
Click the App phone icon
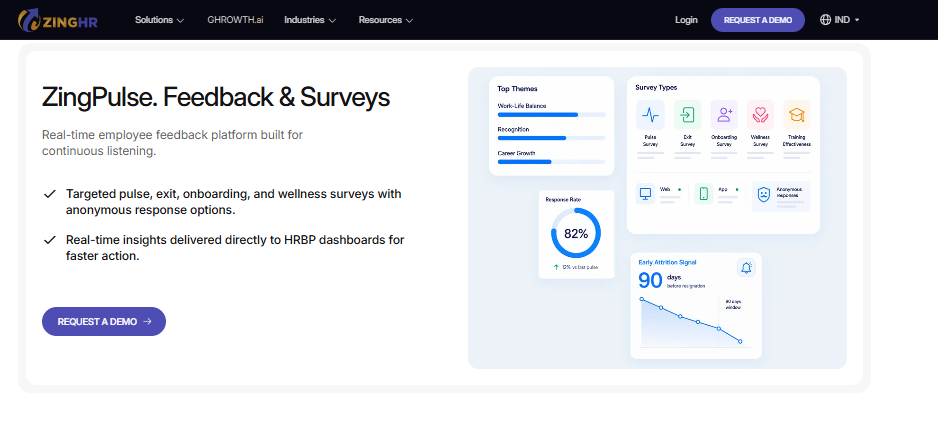(x=704, y=194)
